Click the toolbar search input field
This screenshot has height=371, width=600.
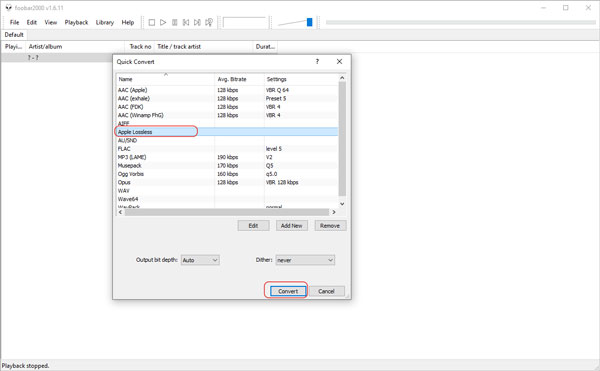coord(244,23)
